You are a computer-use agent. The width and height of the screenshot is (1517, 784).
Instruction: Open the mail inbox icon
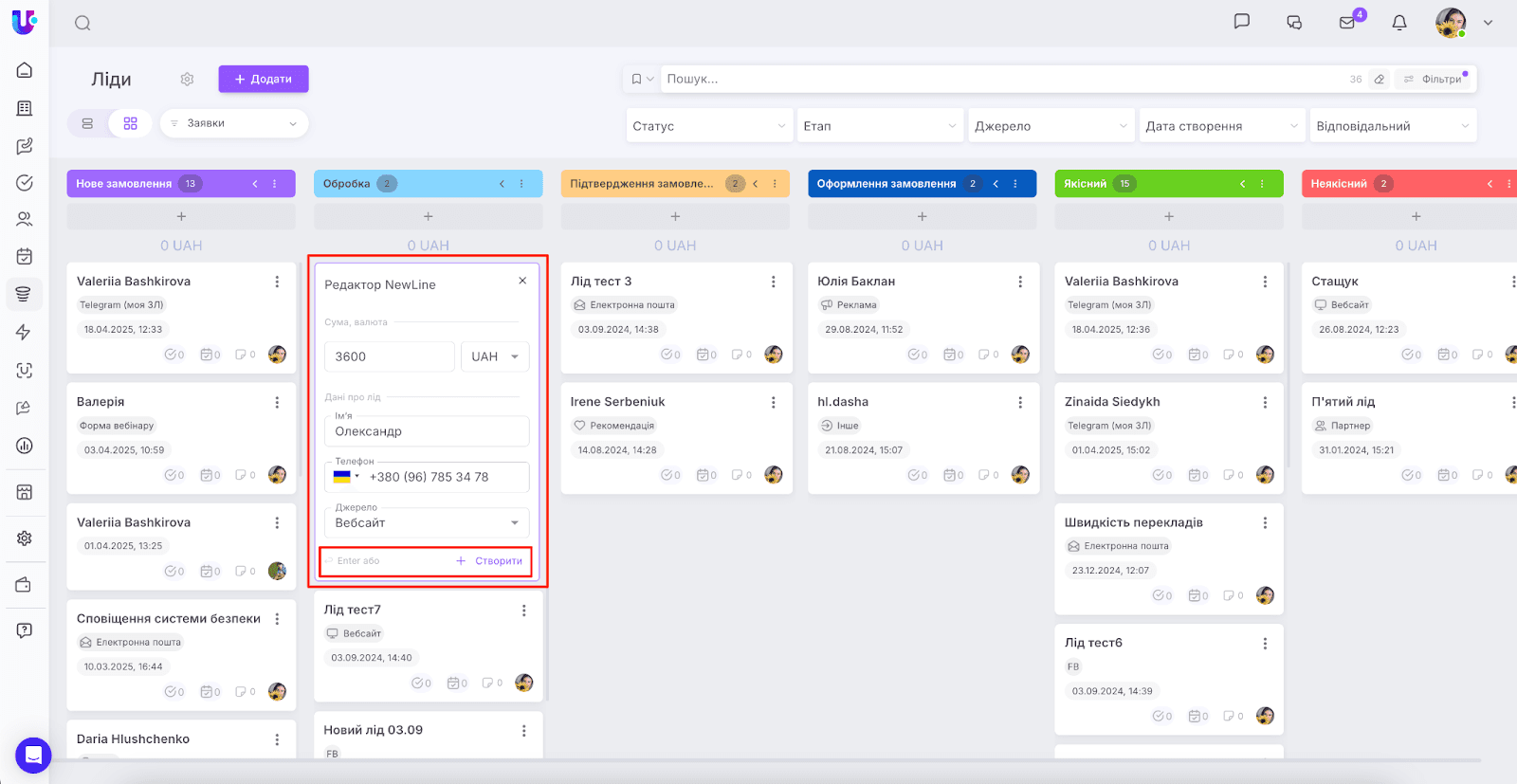[1347, 23]
